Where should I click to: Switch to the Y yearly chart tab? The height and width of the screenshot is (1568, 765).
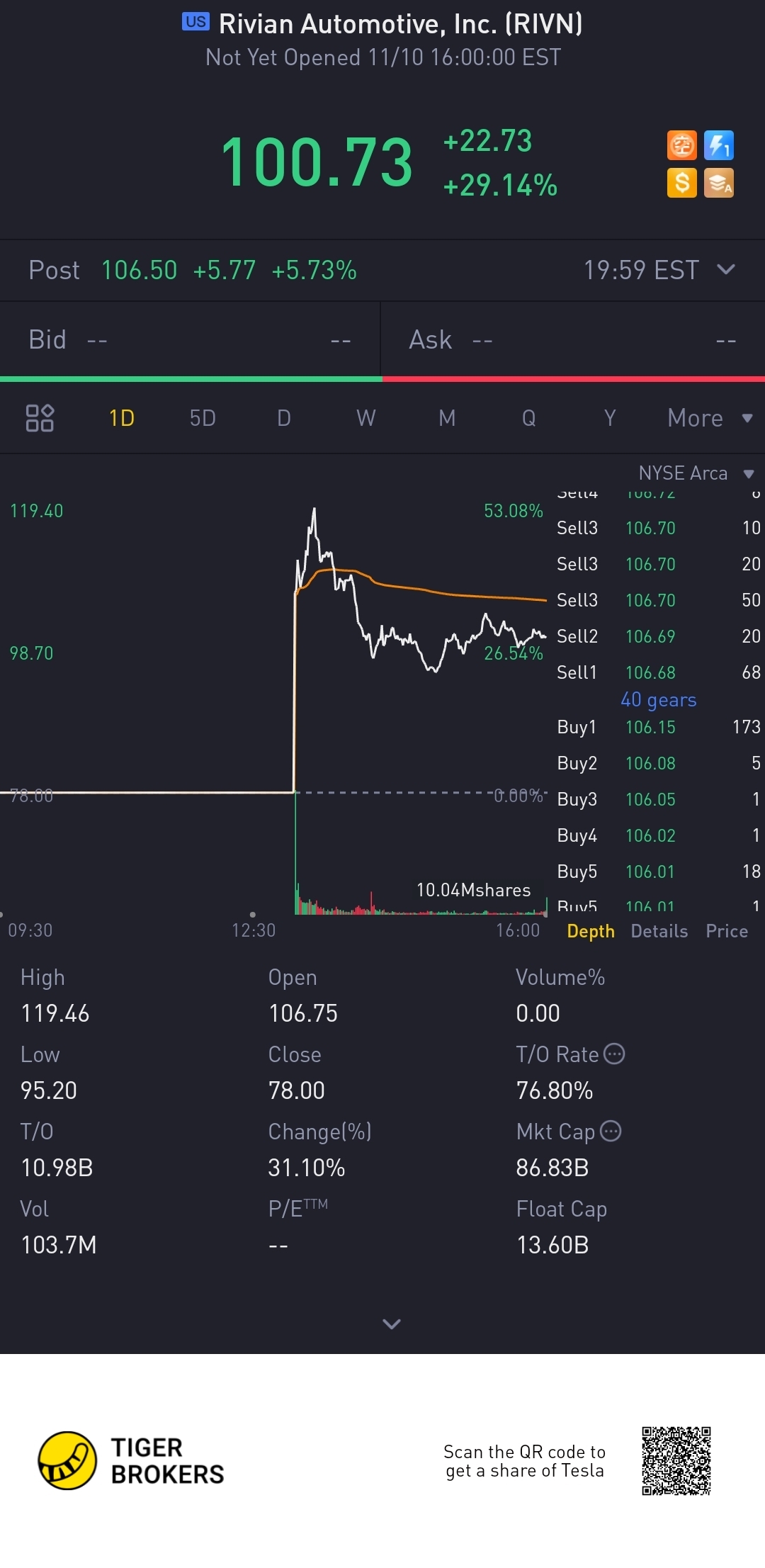click(x=610, y=418)
